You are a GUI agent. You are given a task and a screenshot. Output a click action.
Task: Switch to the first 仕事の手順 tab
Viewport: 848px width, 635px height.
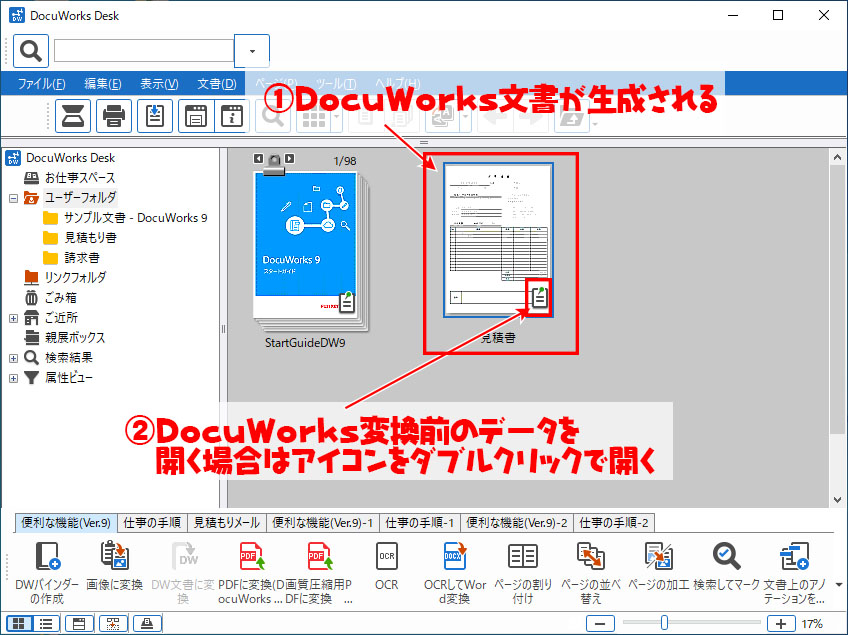click(x=152, y=522)
